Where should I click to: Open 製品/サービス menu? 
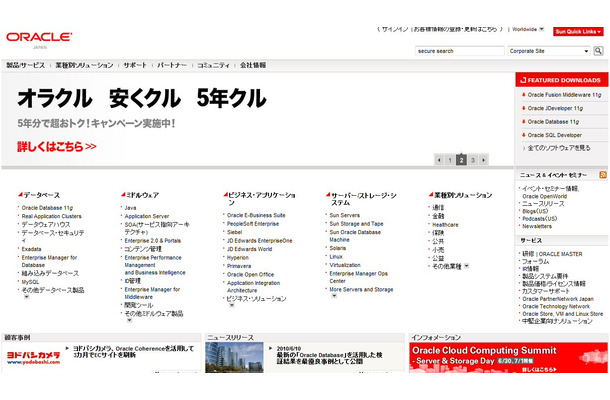tap(26, 65)
